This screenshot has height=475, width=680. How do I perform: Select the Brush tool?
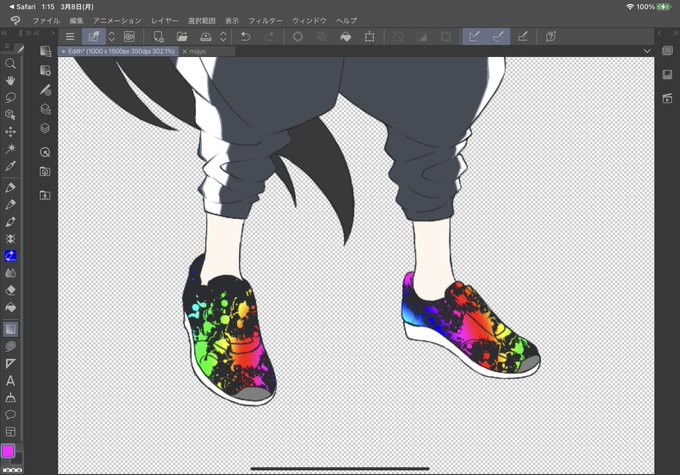click(x=10, y=222)
